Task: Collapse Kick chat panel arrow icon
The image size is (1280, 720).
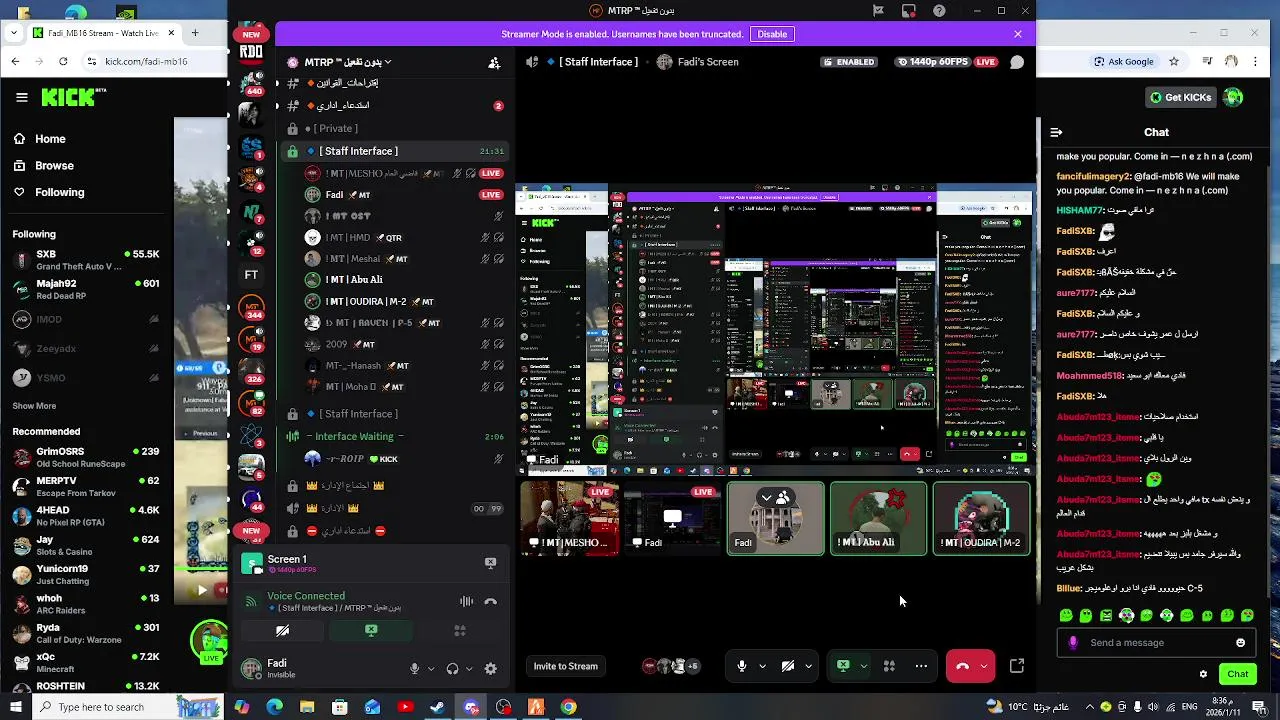Action: click(x=1056, y=132)
